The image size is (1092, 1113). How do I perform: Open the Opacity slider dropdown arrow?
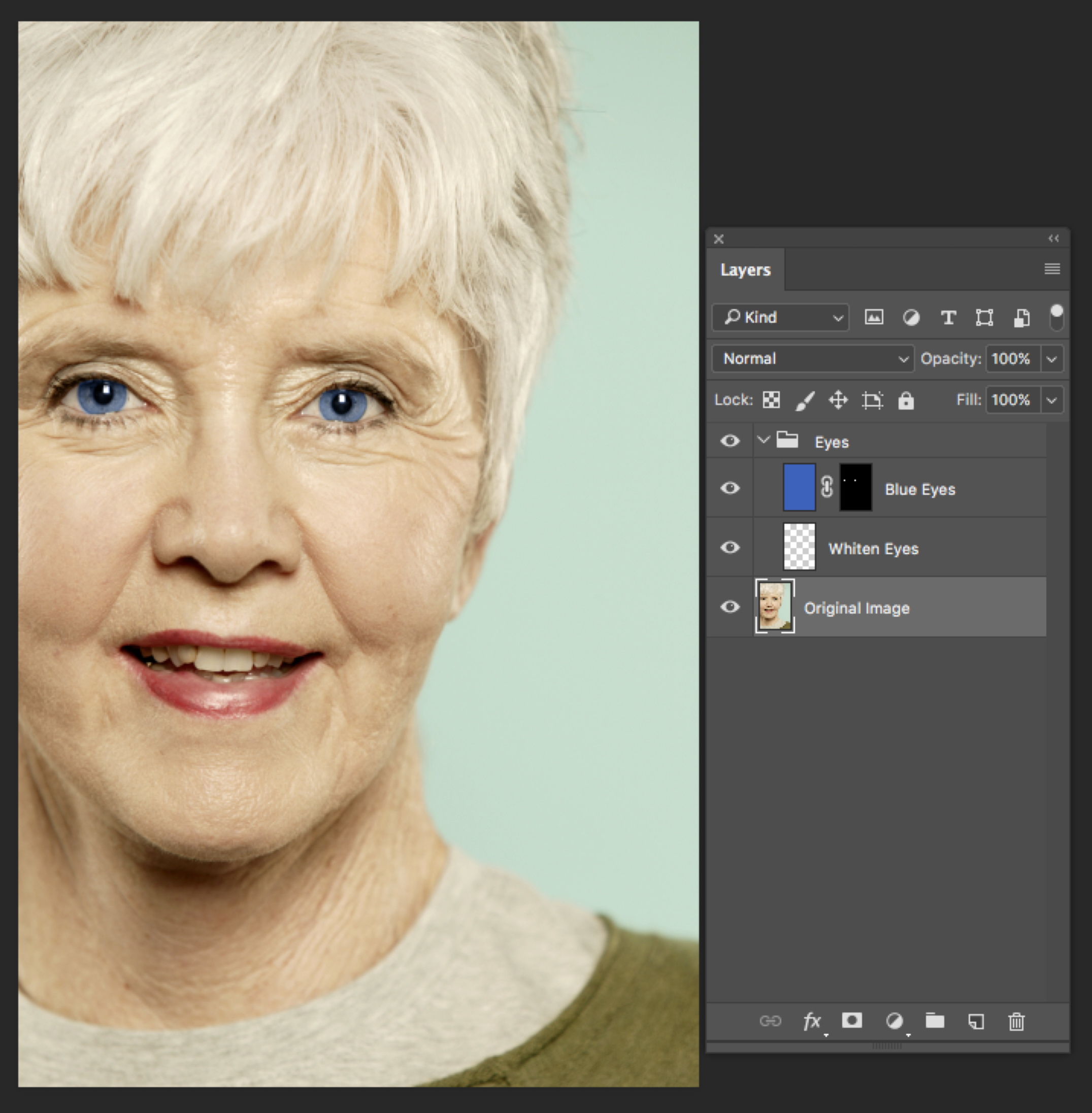1052,359
